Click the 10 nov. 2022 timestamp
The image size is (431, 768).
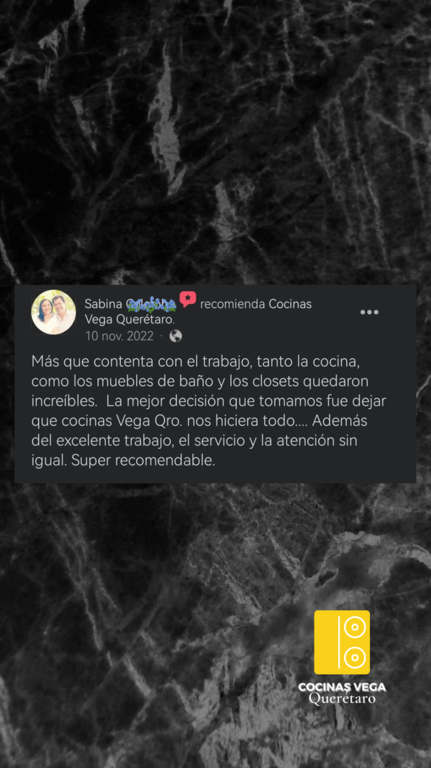coord(119,336)
